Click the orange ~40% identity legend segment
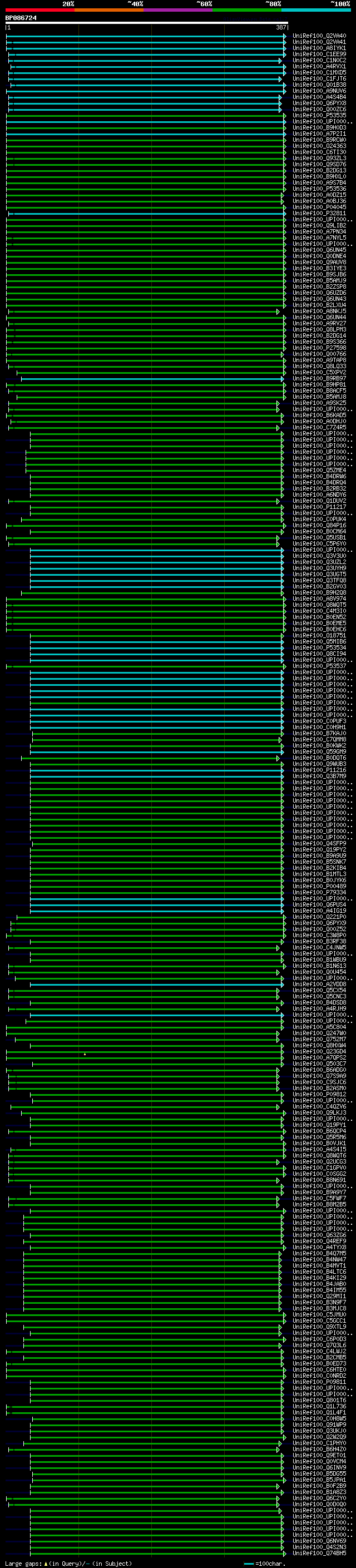The image size is (356, 1568). (109, 10)
